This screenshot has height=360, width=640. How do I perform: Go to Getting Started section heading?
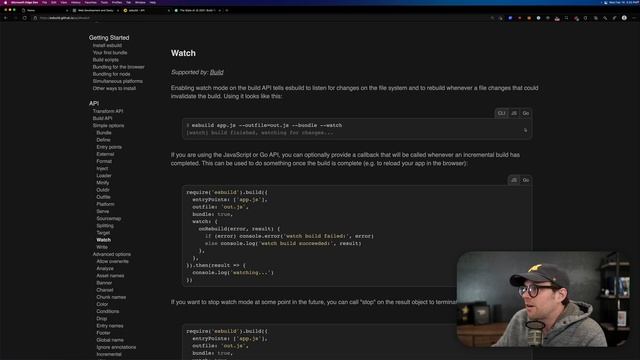click(x=109, y=38)
